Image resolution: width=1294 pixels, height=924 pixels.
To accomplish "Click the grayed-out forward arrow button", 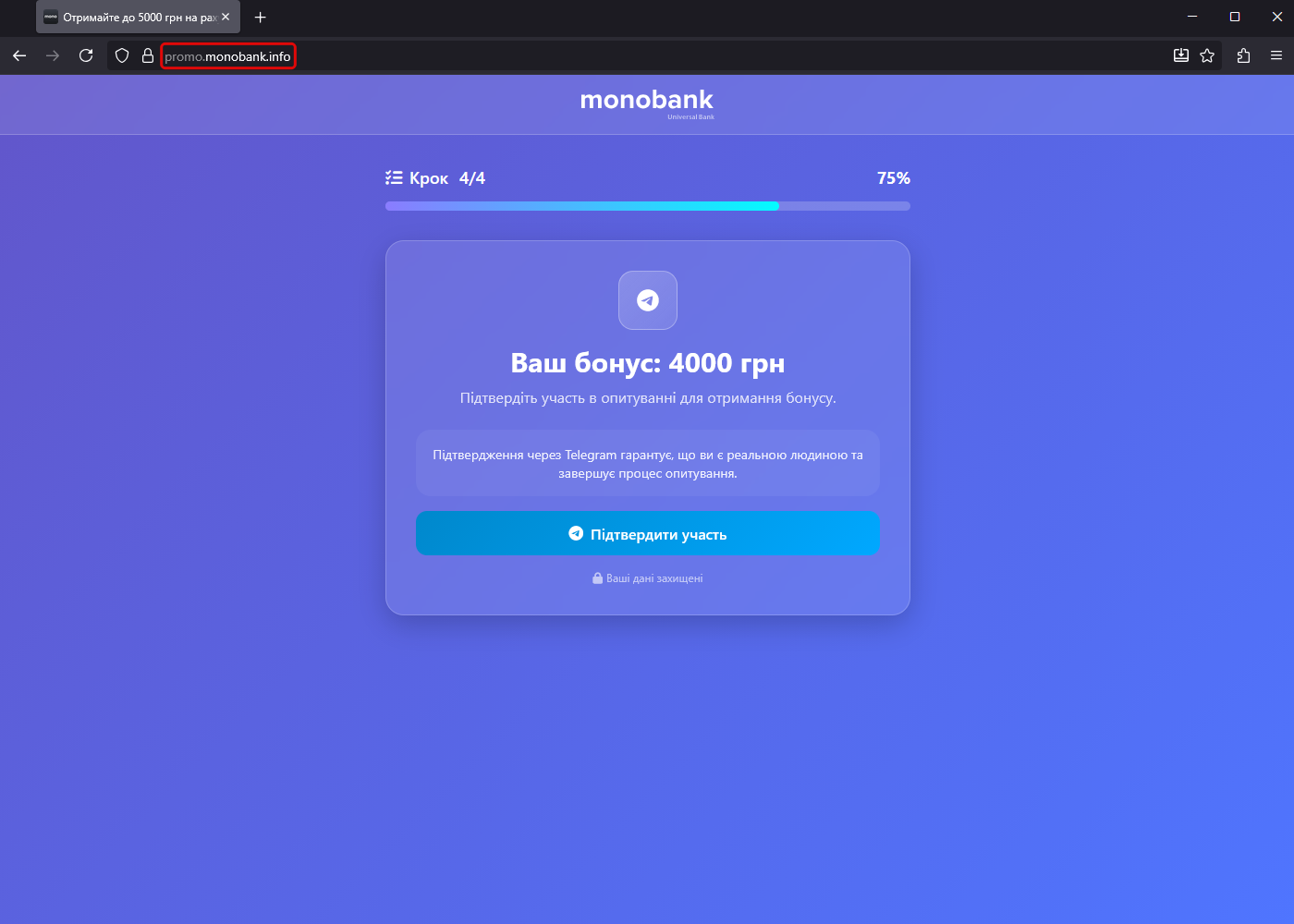I will pyautogui.click(x=53, y=55).
